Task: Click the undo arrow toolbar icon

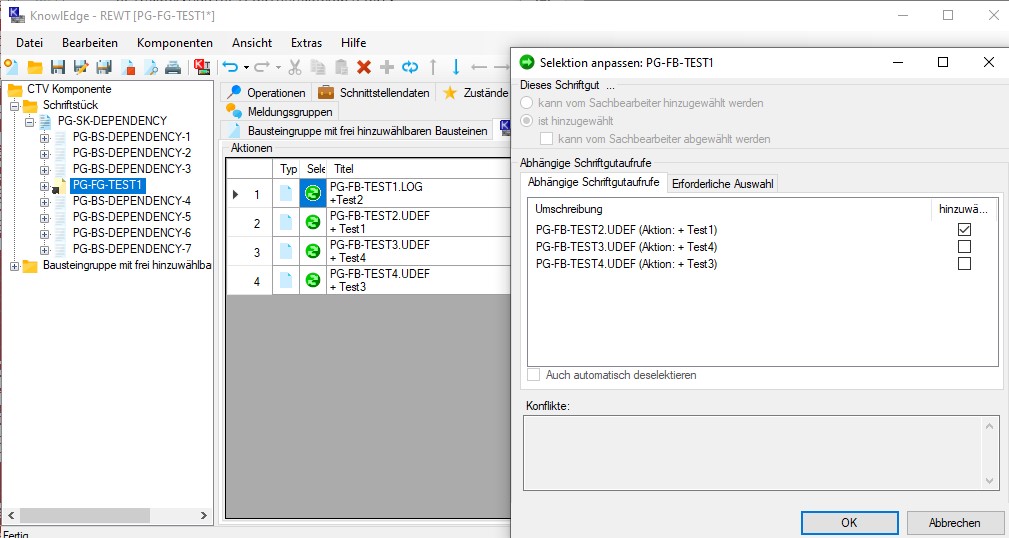Action: 229,67
